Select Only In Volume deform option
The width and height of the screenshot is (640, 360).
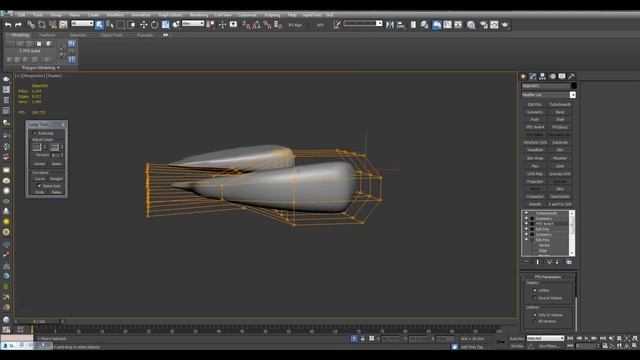535,315
